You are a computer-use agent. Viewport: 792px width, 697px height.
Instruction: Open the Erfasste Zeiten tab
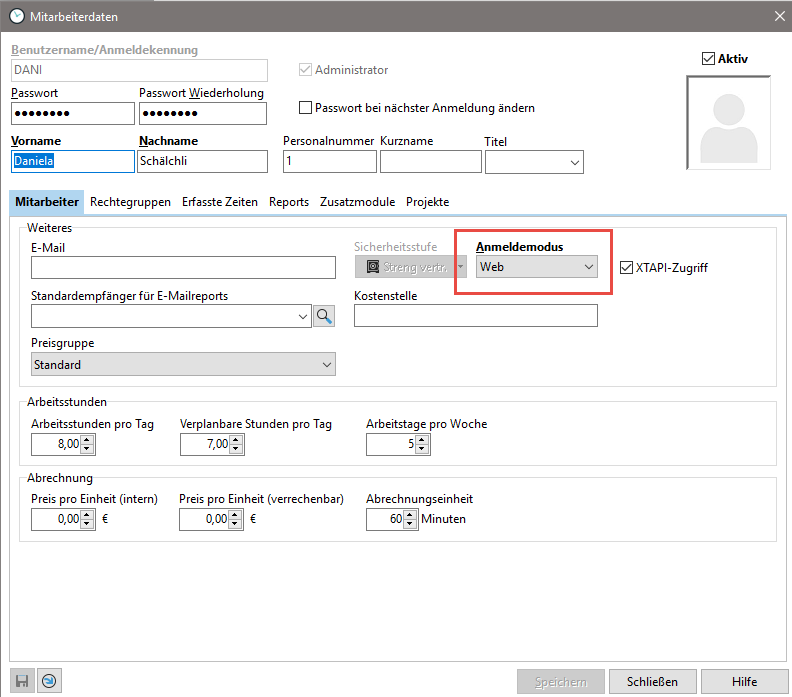click(x=219, y=202)
